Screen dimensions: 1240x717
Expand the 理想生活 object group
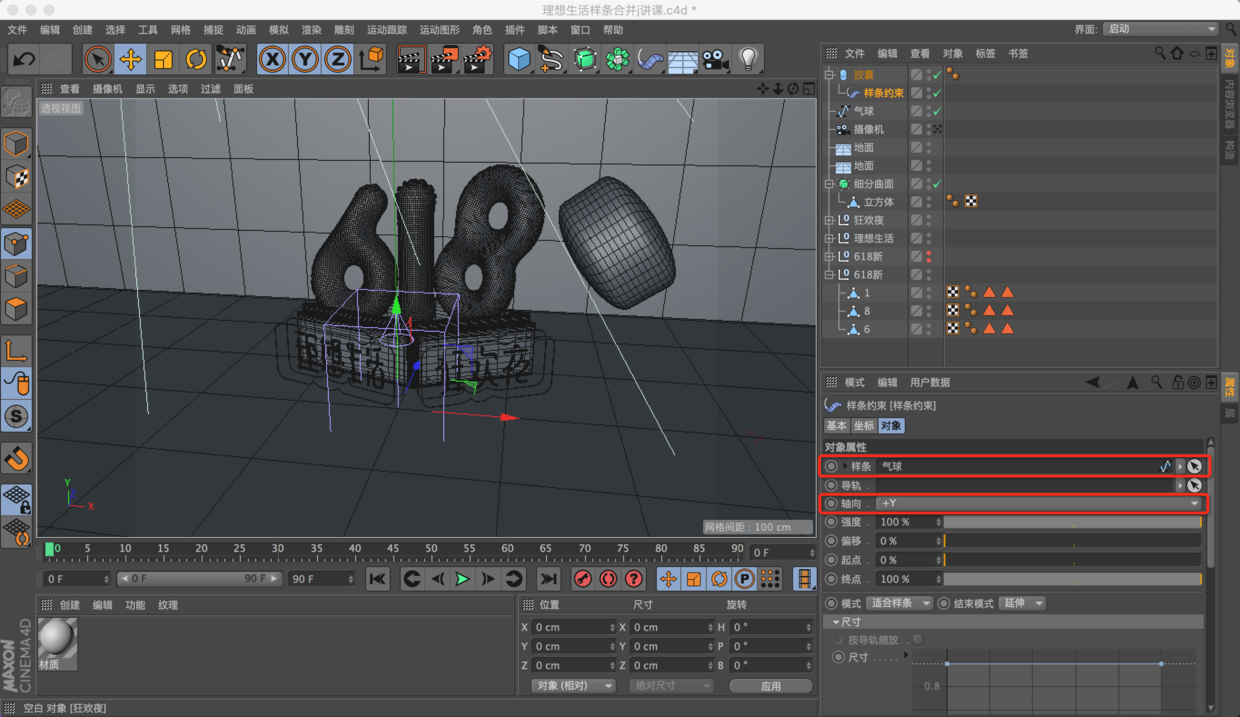point(829,238)
